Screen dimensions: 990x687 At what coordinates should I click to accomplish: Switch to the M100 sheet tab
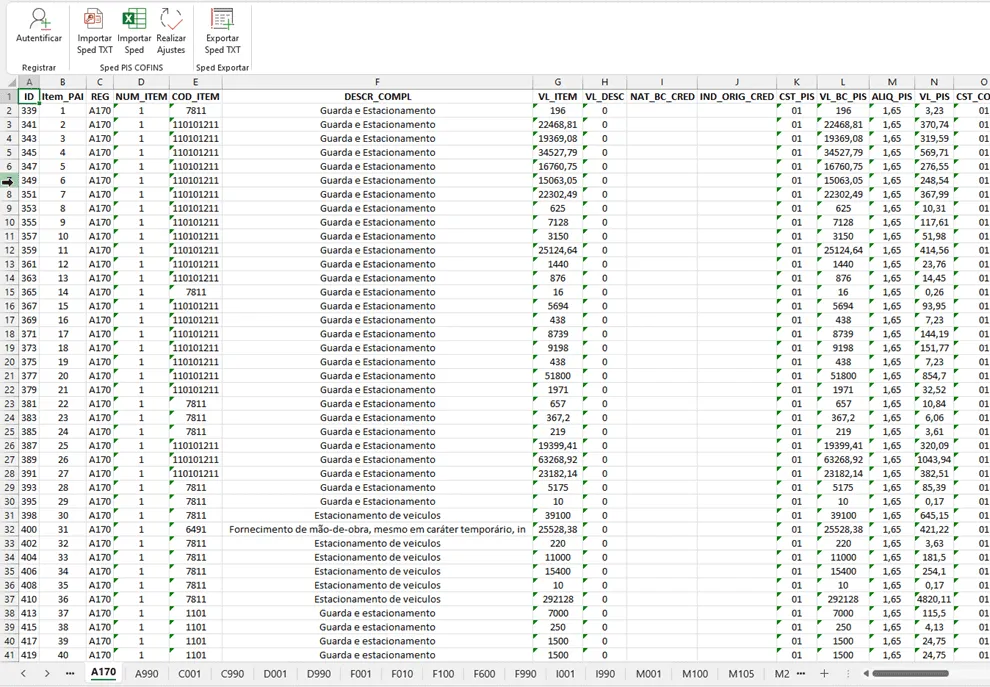(x=695, y=674)
